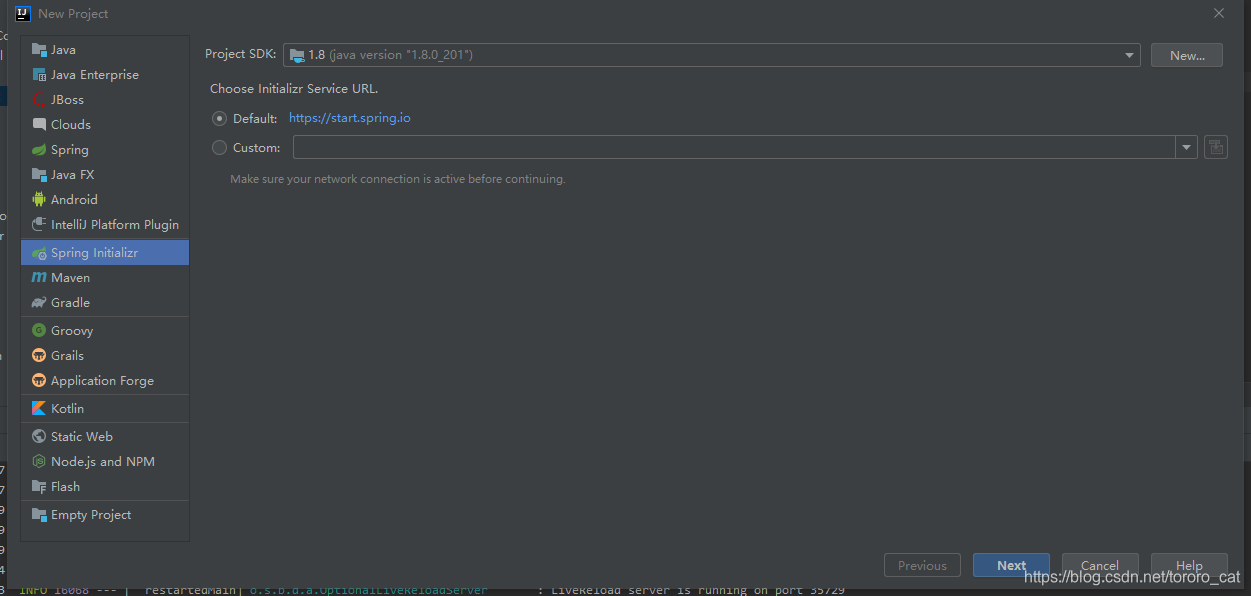Select the Grails label
1251x596 pixels.
tap(67, 355)
